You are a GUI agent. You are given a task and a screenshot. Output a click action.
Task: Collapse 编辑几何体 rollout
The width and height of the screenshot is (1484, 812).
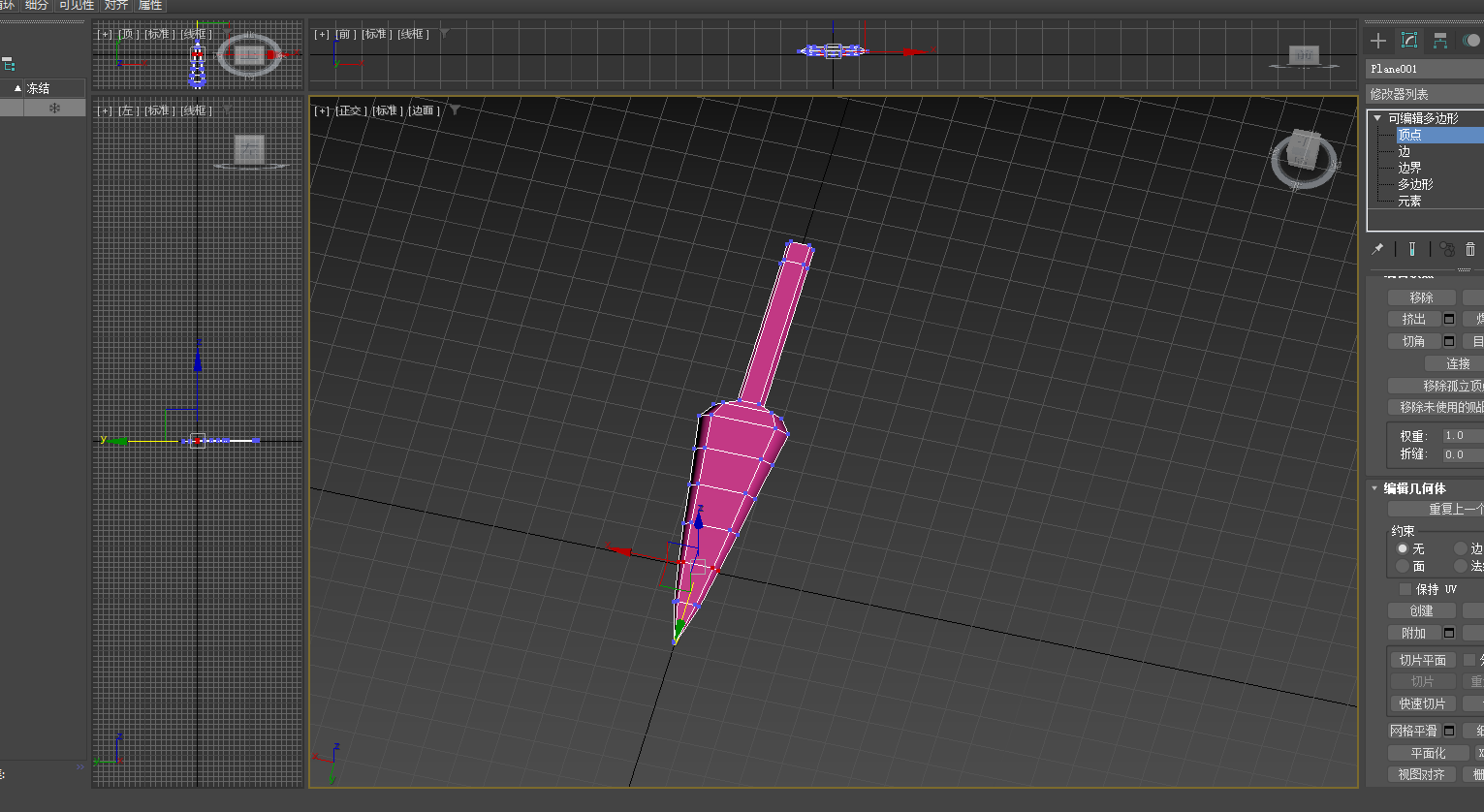point(1374,488)
